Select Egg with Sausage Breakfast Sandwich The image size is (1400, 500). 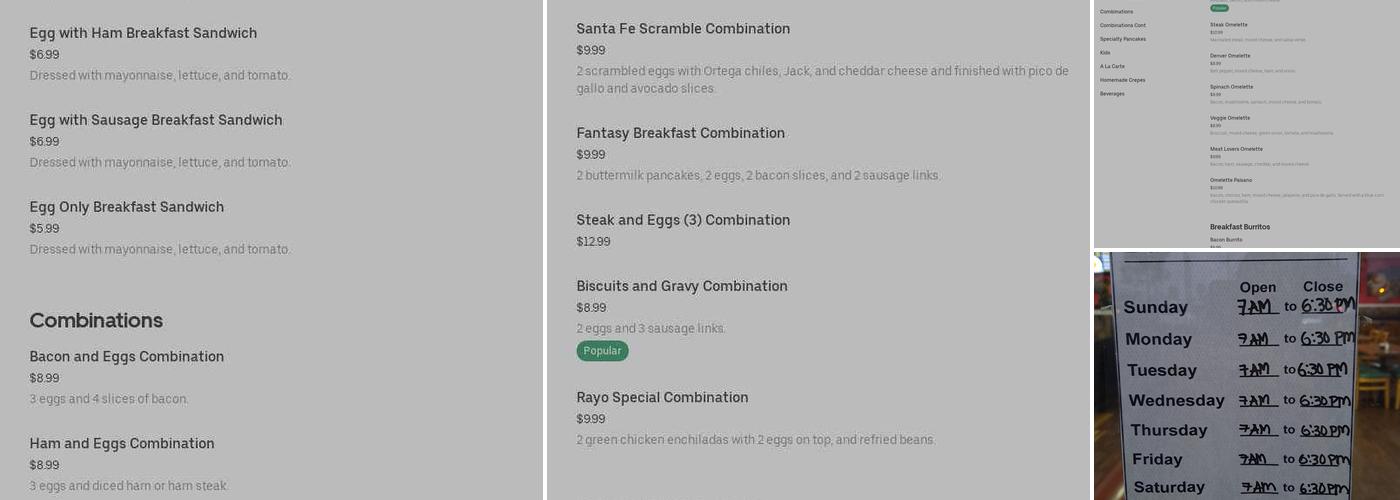click(x=156, y=120)
